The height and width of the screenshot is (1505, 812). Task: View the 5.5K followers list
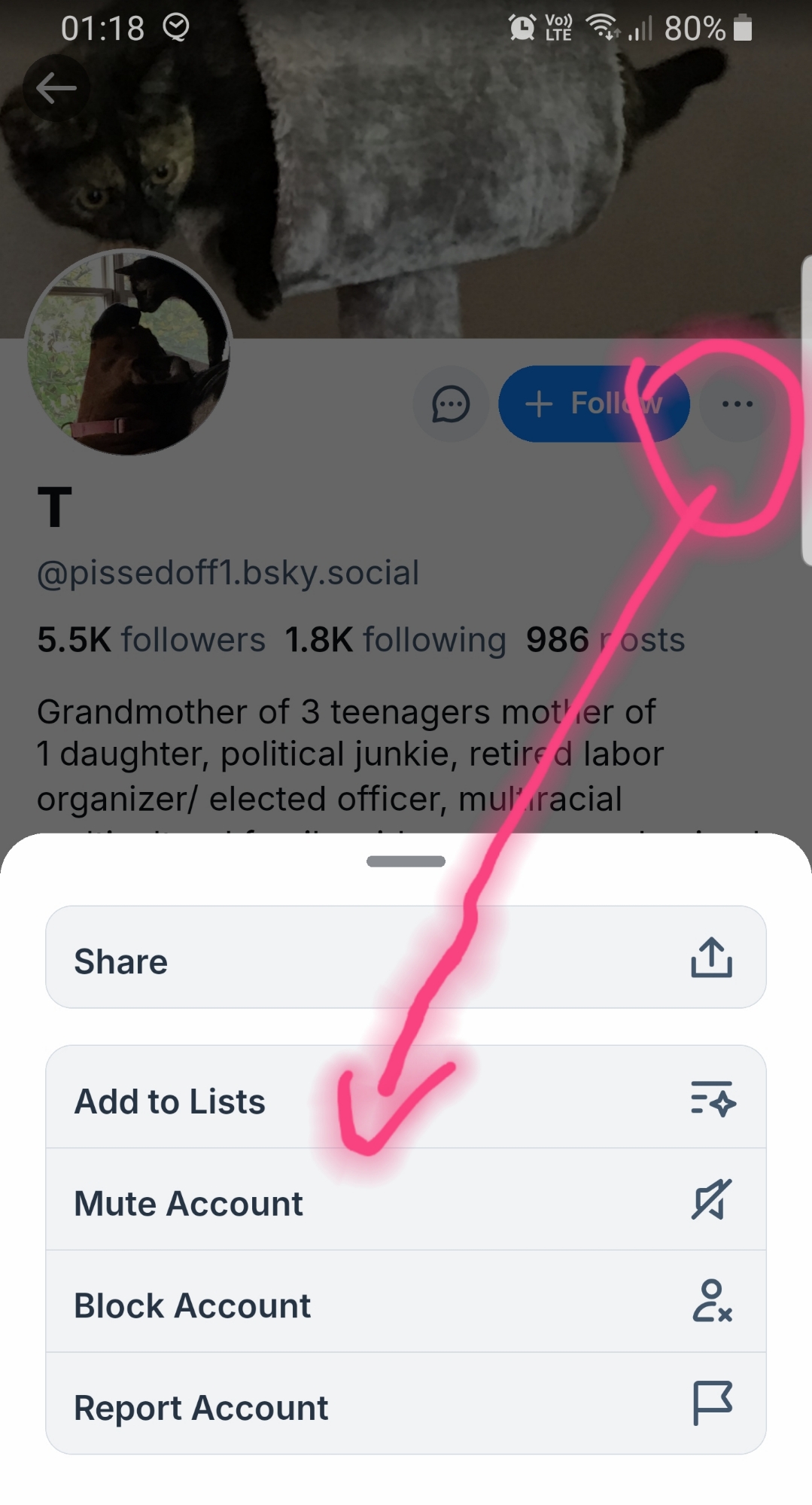(151, 640)
